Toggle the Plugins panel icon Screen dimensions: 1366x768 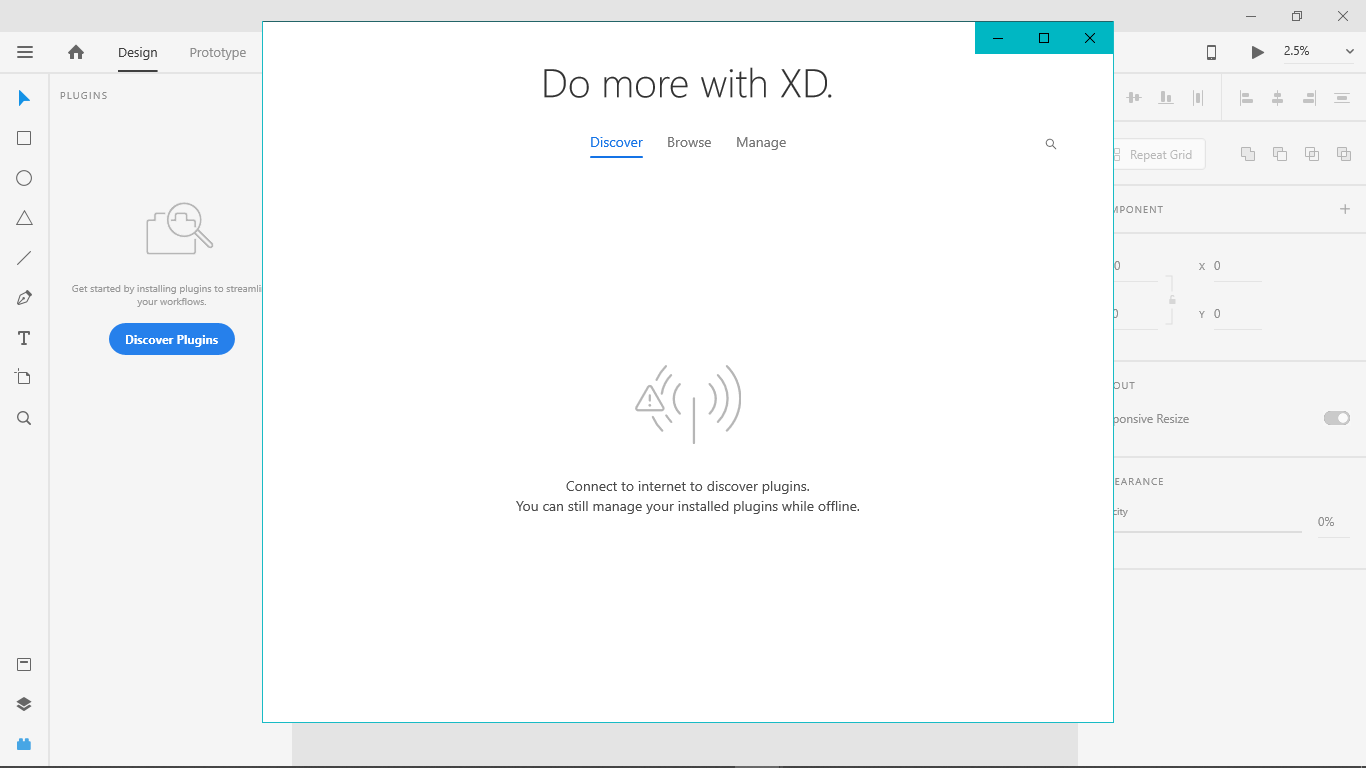tap(24, 744)
